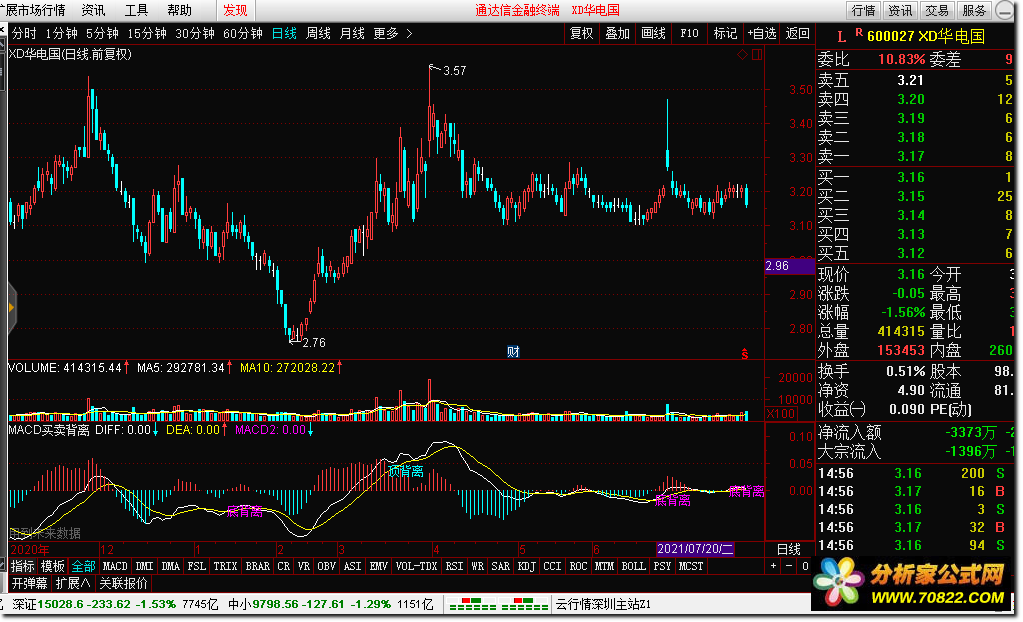Click the 服务 button at top right

coord(974,10)
